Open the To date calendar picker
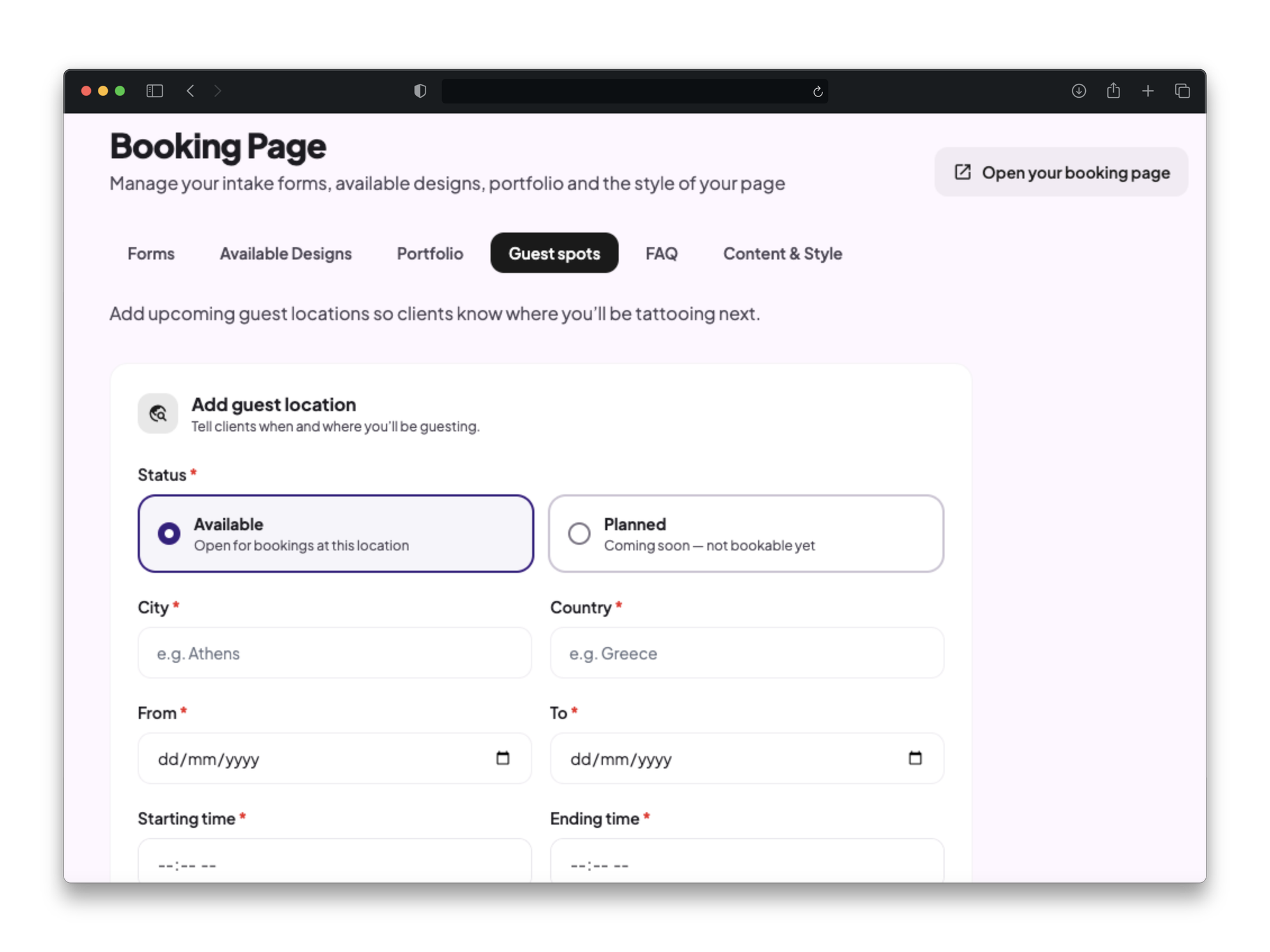 [x=914, y=758]
